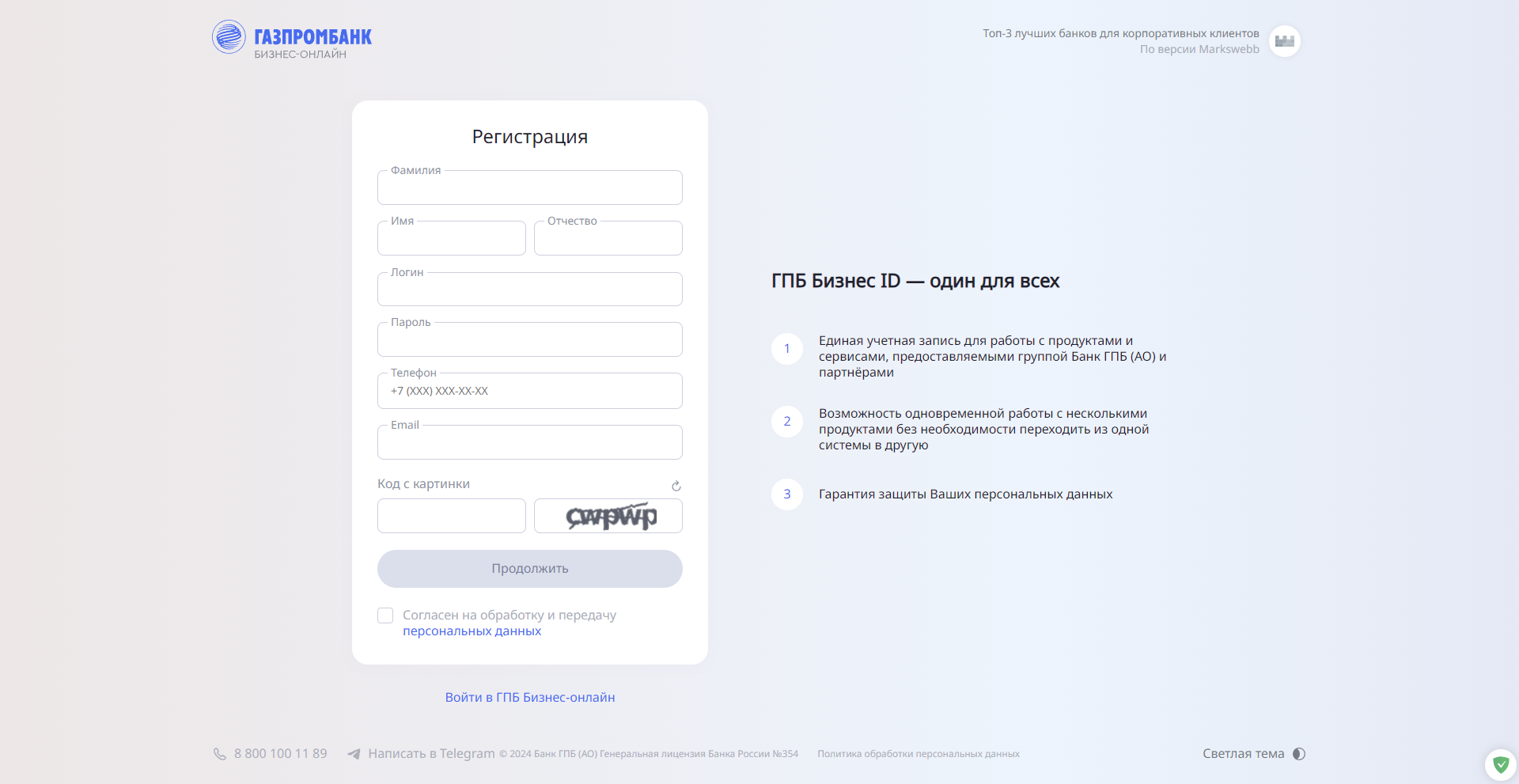This screenshot has height=784, width=1519.
Task: Click the Фамилия input field
Action: tap(529, 188)
